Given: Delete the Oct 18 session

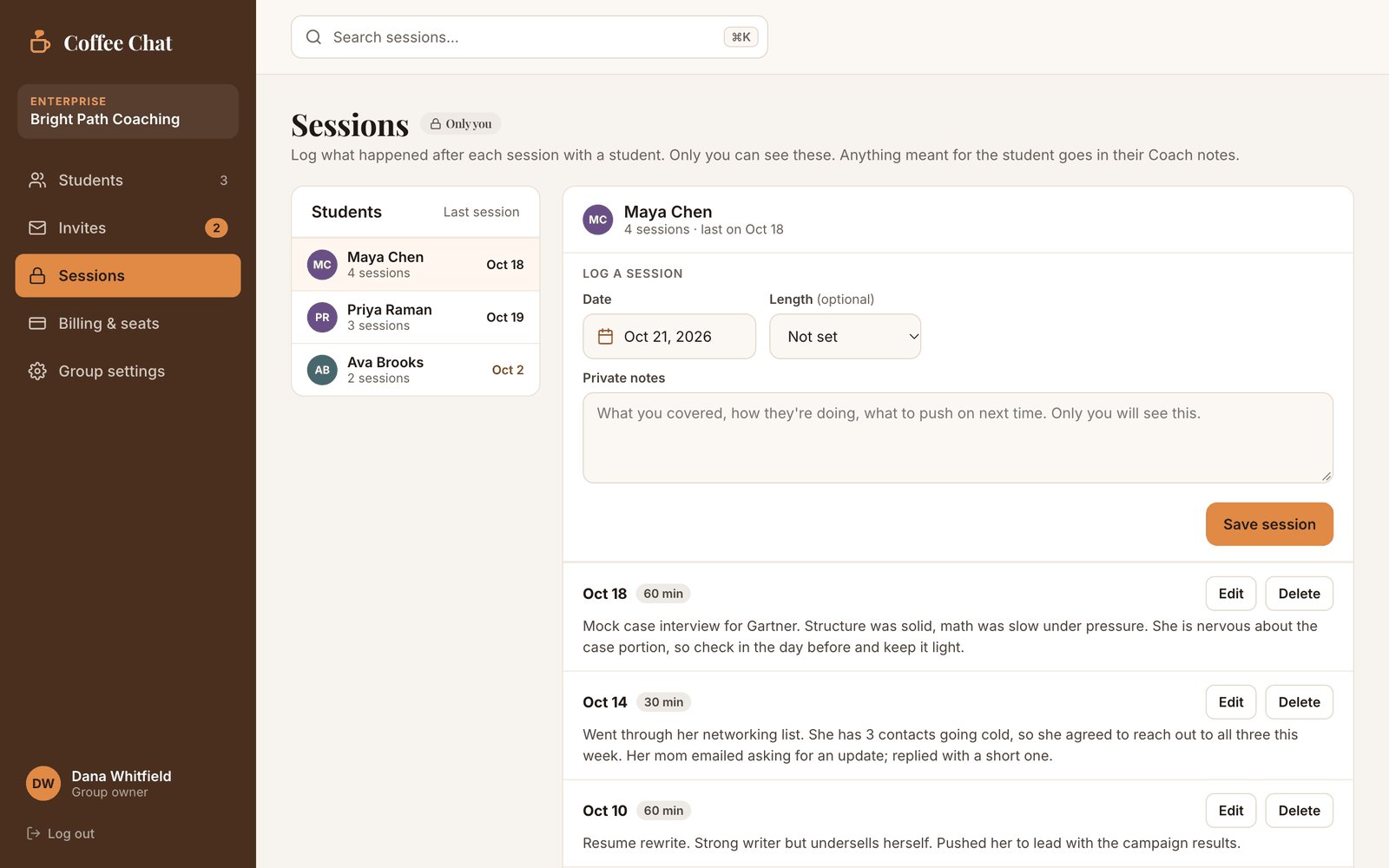Looking at the screenshot, I should coord(1299,594).
